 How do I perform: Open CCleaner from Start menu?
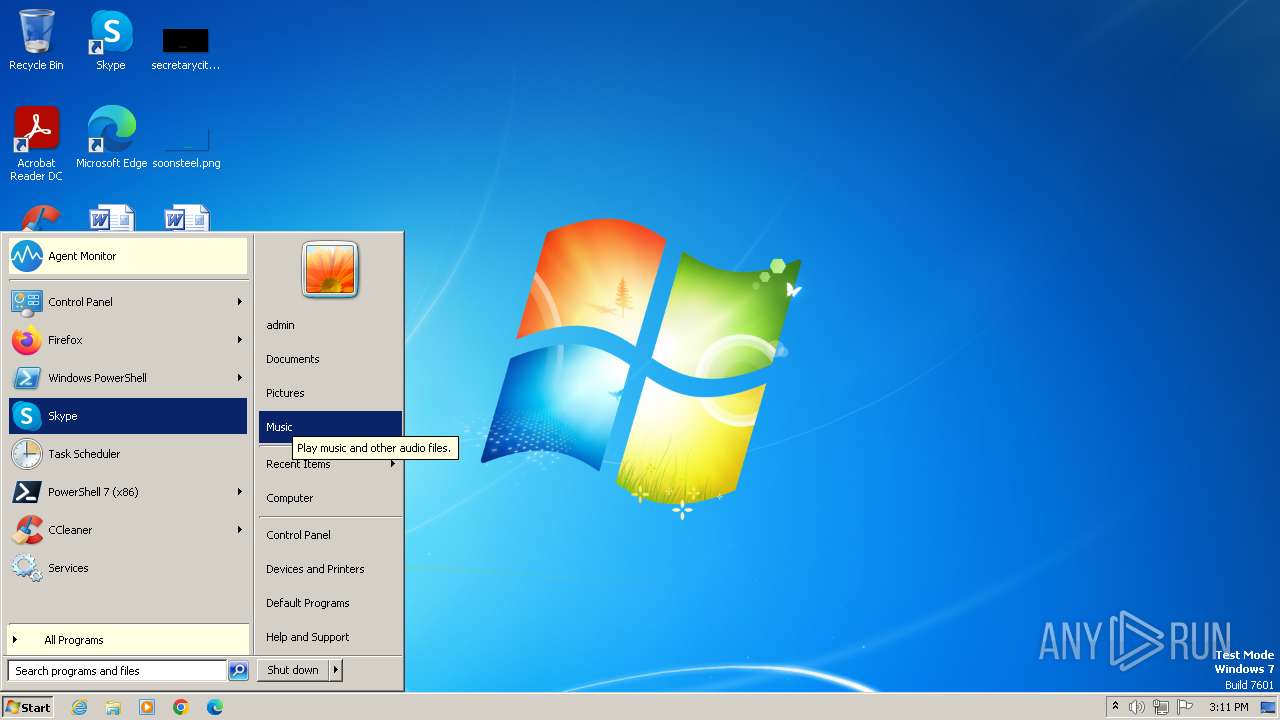[x=128, y=530]
